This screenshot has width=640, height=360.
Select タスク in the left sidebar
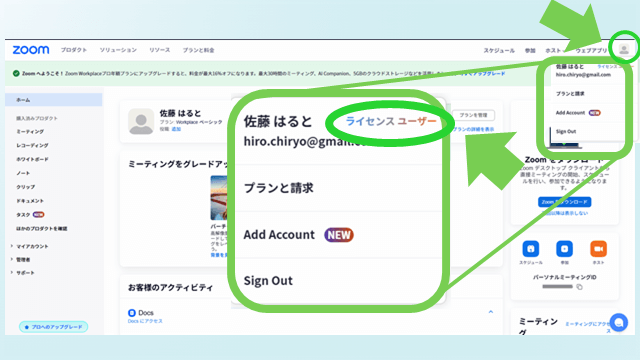click(23, 215)
